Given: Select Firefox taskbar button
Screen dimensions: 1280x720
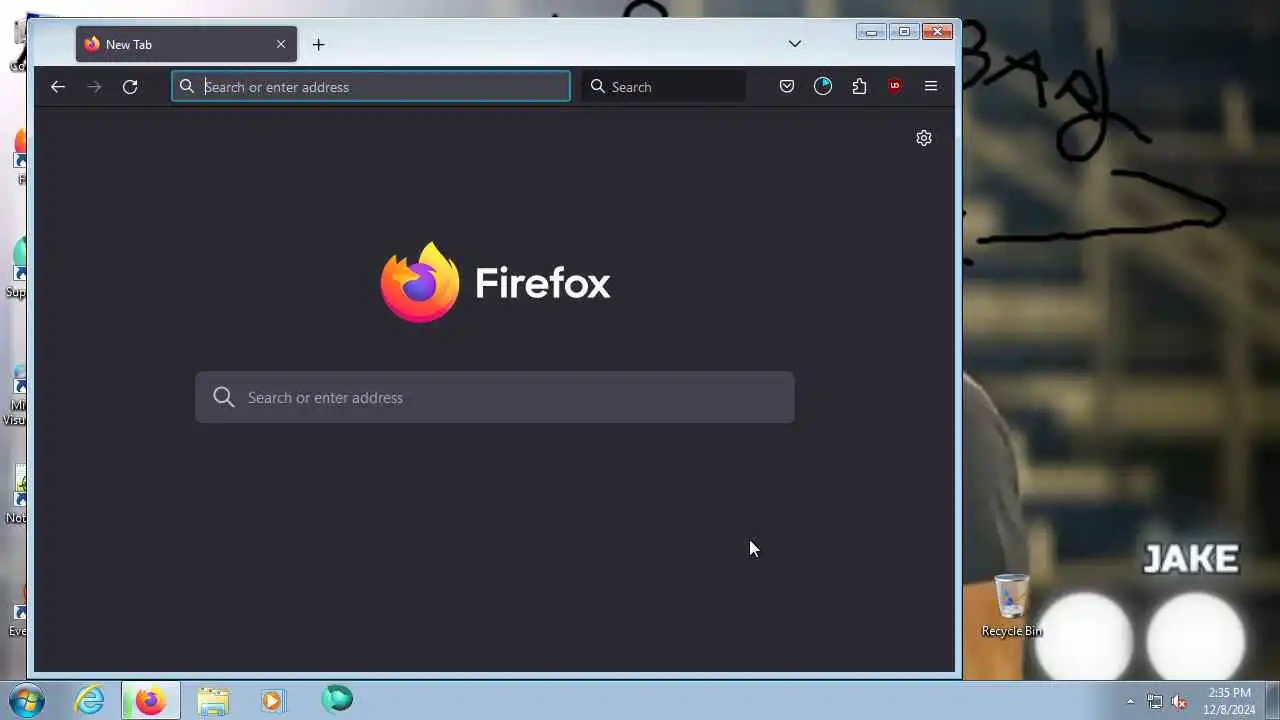Looking at the screenshot, I should (151, 700).
